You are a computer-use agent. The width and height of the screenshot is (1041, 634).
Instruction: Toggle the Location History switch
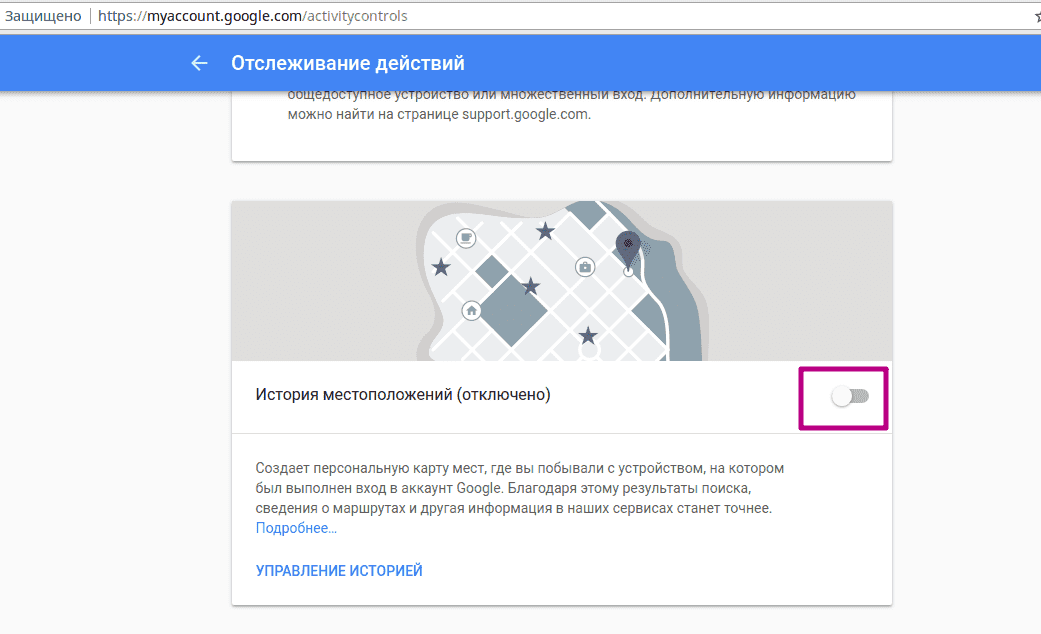850,397
